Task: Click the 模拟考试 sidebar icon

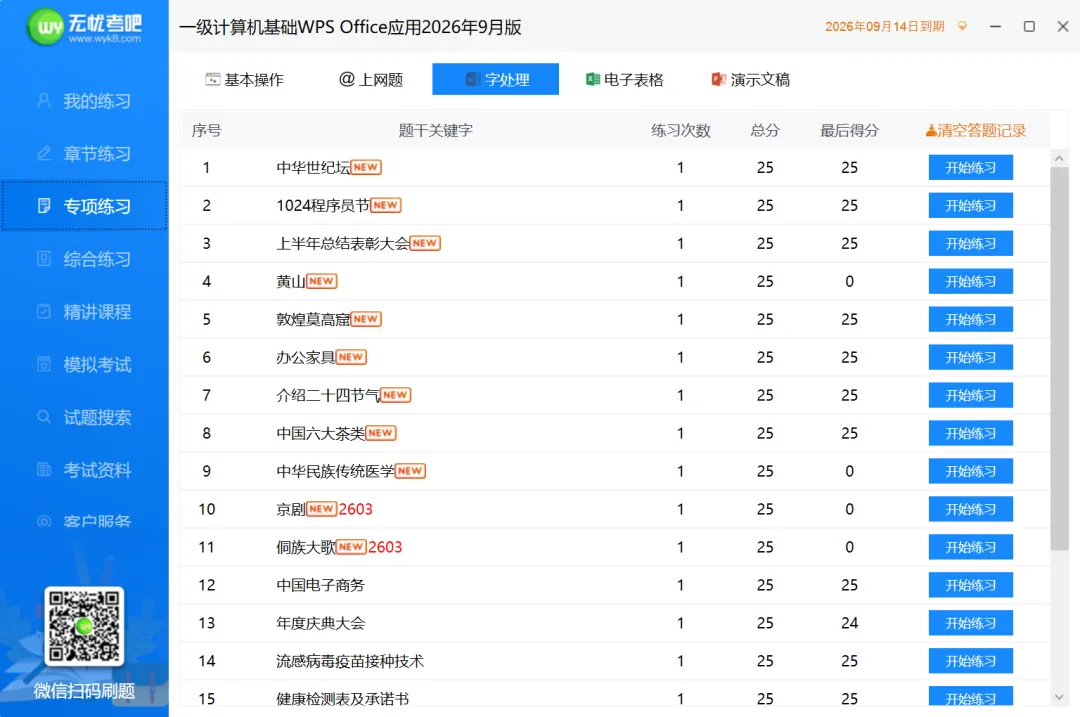Action: (x=44, y=364)
